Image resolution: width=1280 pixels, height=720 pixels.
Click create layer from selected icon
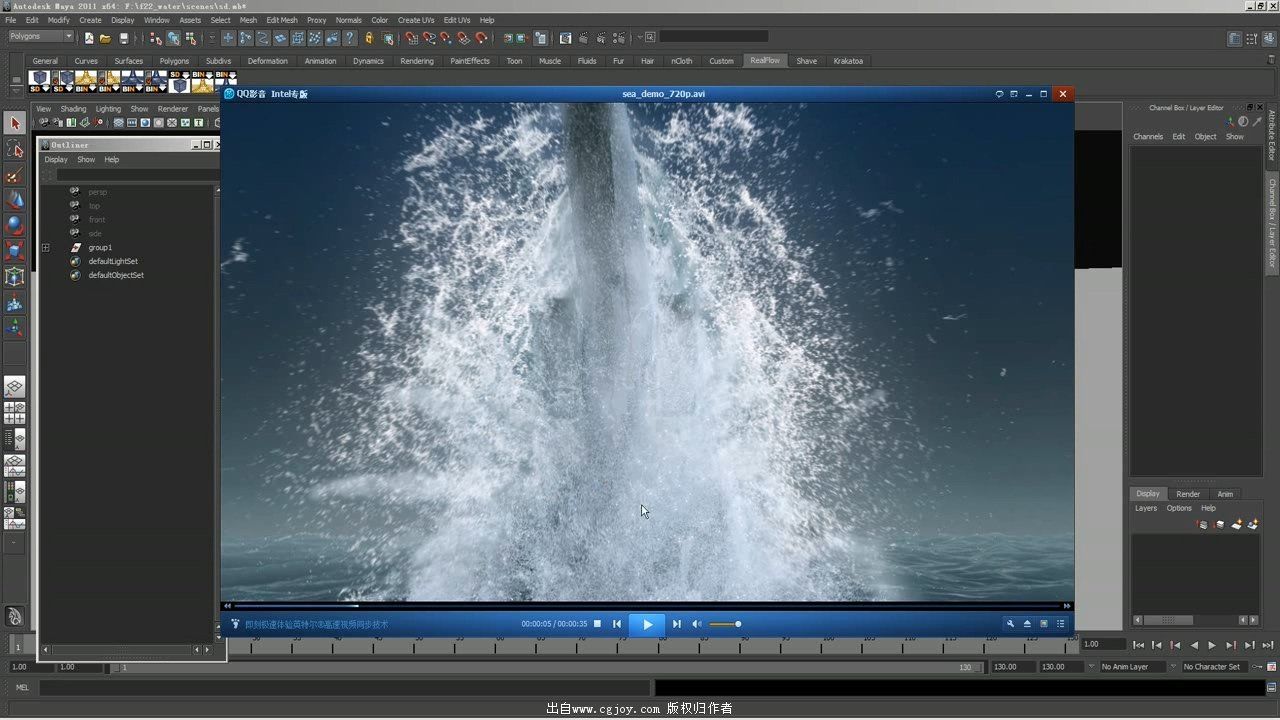coord(1252,524)
